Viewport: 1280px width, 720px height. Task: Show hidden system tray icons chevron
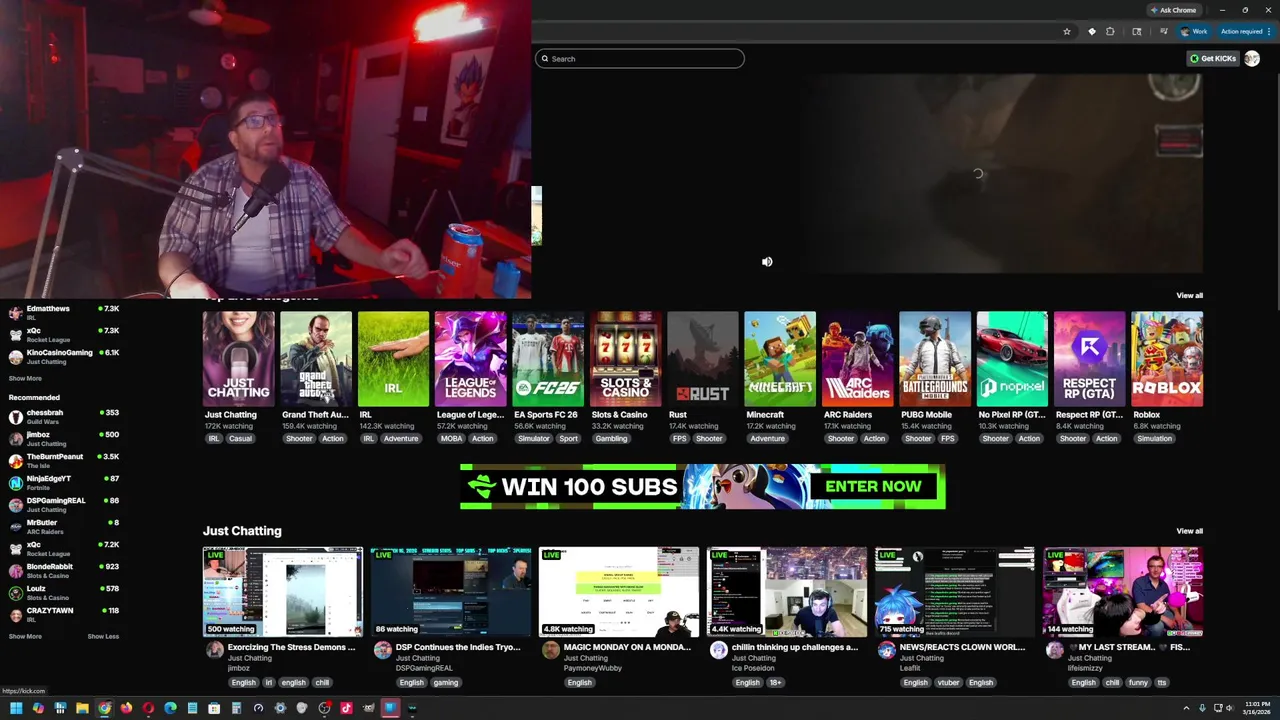tap(1186, 708)
